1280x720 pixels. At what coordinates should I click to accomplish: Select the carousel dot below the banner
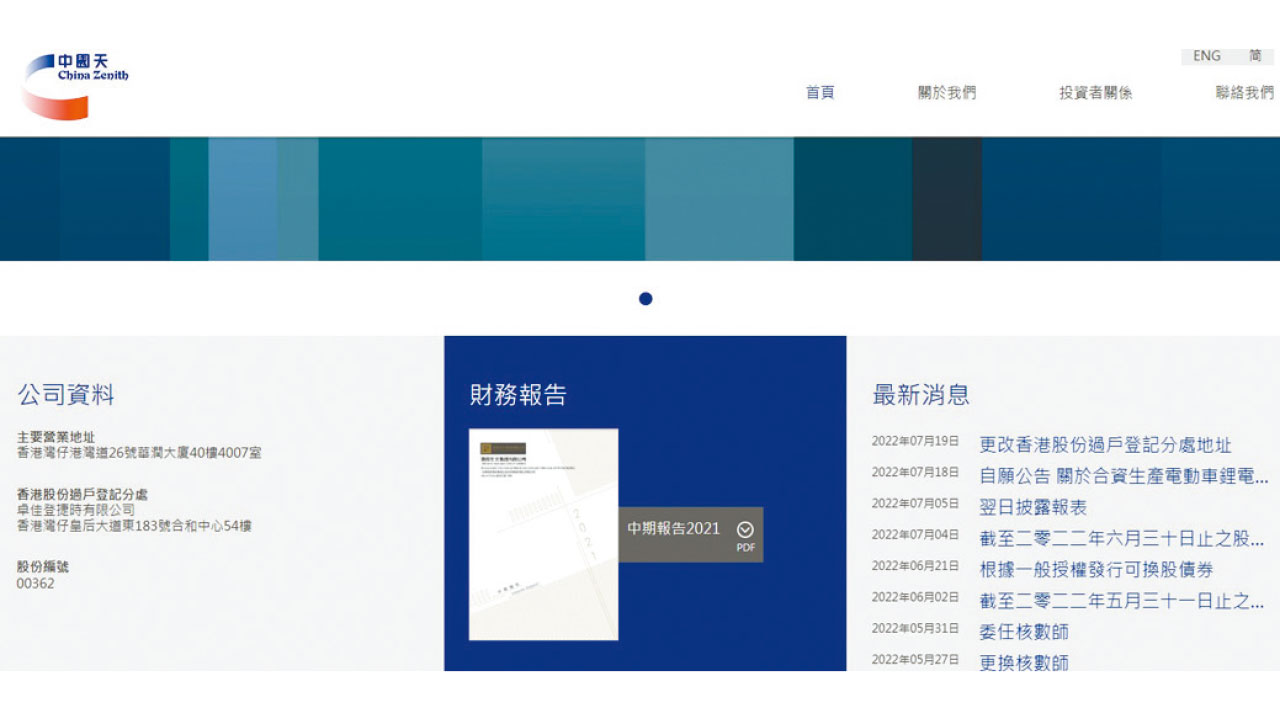[x=646, y=298]
